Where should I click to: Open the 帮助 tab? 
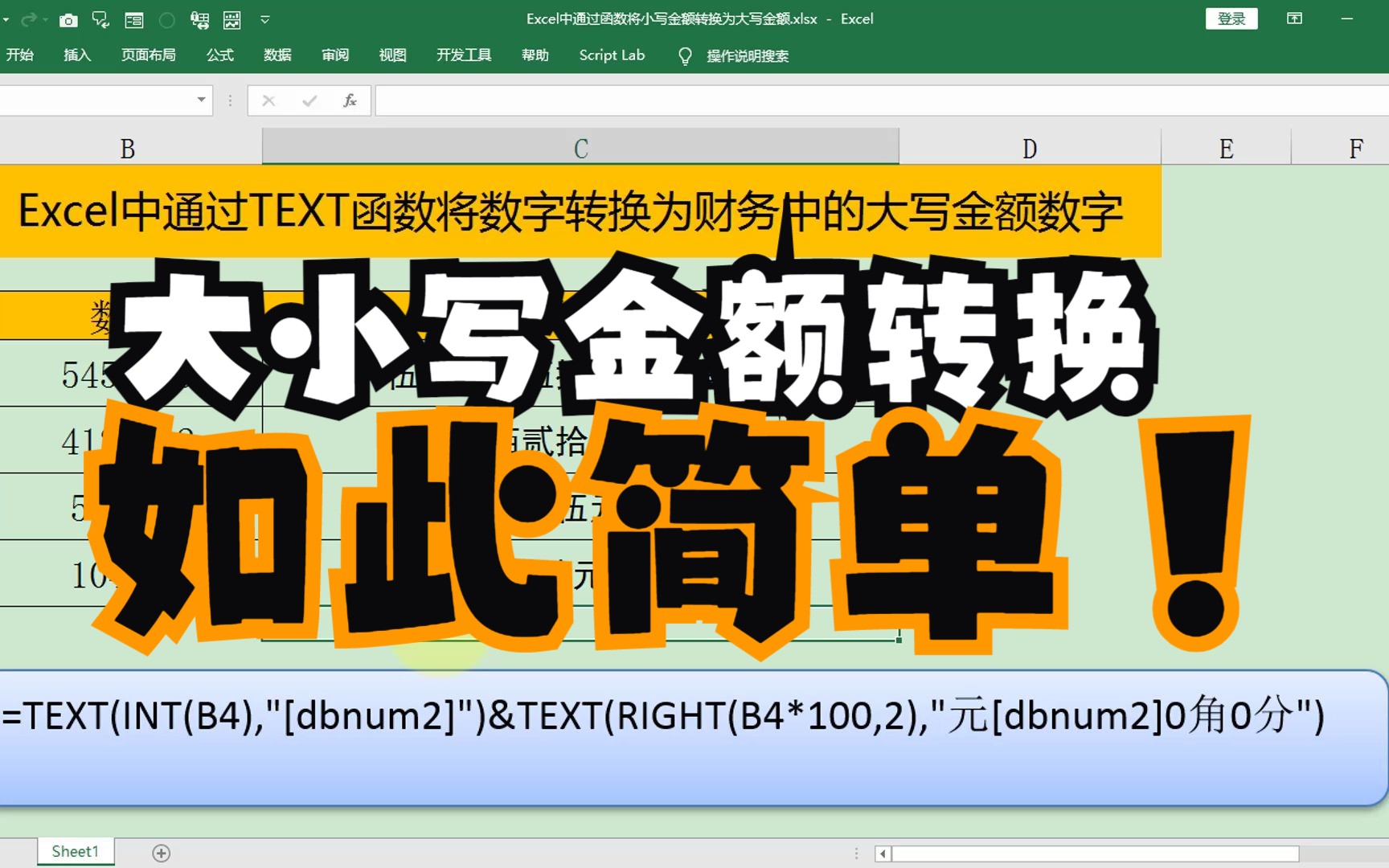pos(535,55)
